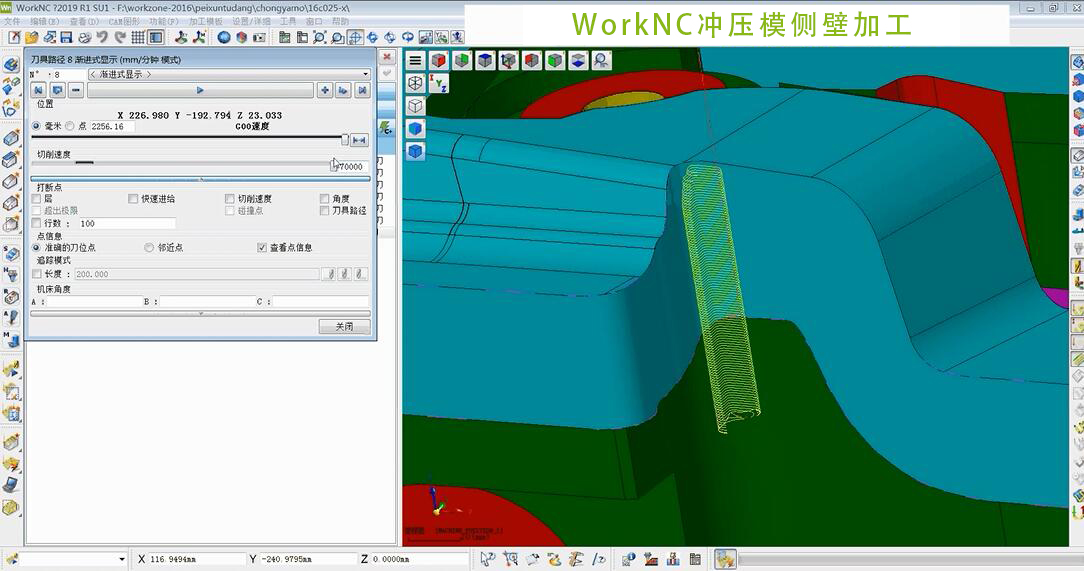Click the plus step-forward button
The width and height of the screenshot is (1084, 571).
tap(325, 90)
